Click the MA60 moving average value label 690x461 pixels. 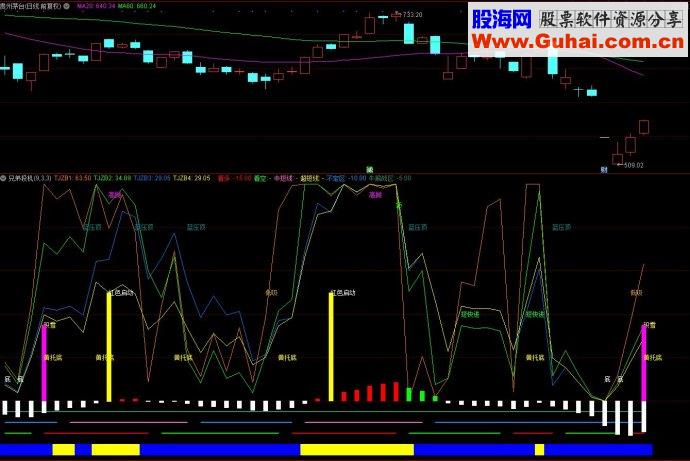(137, 6)
